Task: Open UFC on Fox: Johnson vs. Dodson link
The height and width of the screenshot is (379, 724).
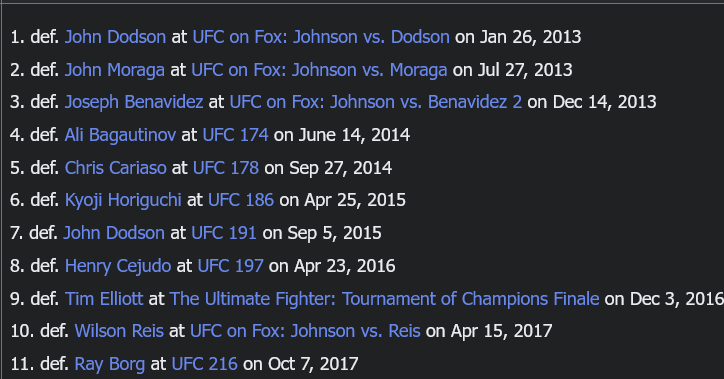Action: [x=321, y=37]
